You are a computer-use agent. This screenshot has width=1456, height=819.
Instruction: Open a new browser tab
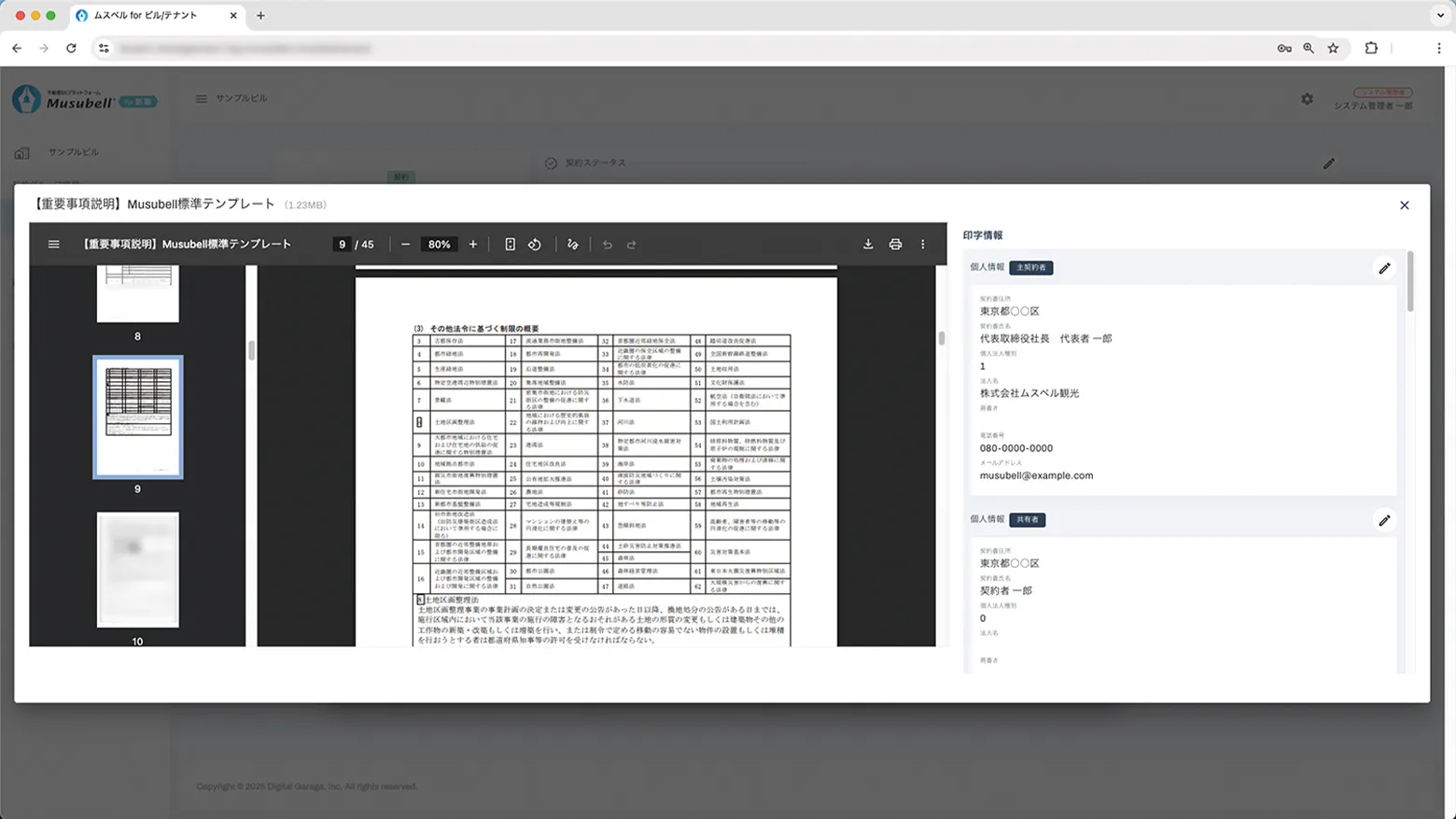point(260,16)
